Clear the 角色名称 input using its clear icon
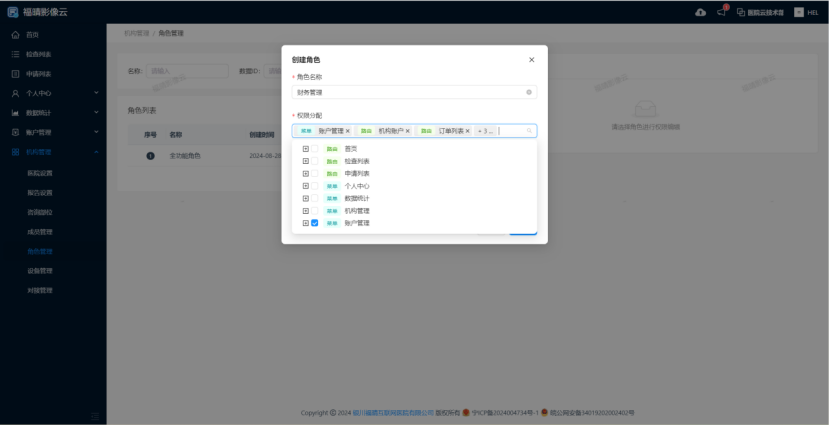 (529, 92)
